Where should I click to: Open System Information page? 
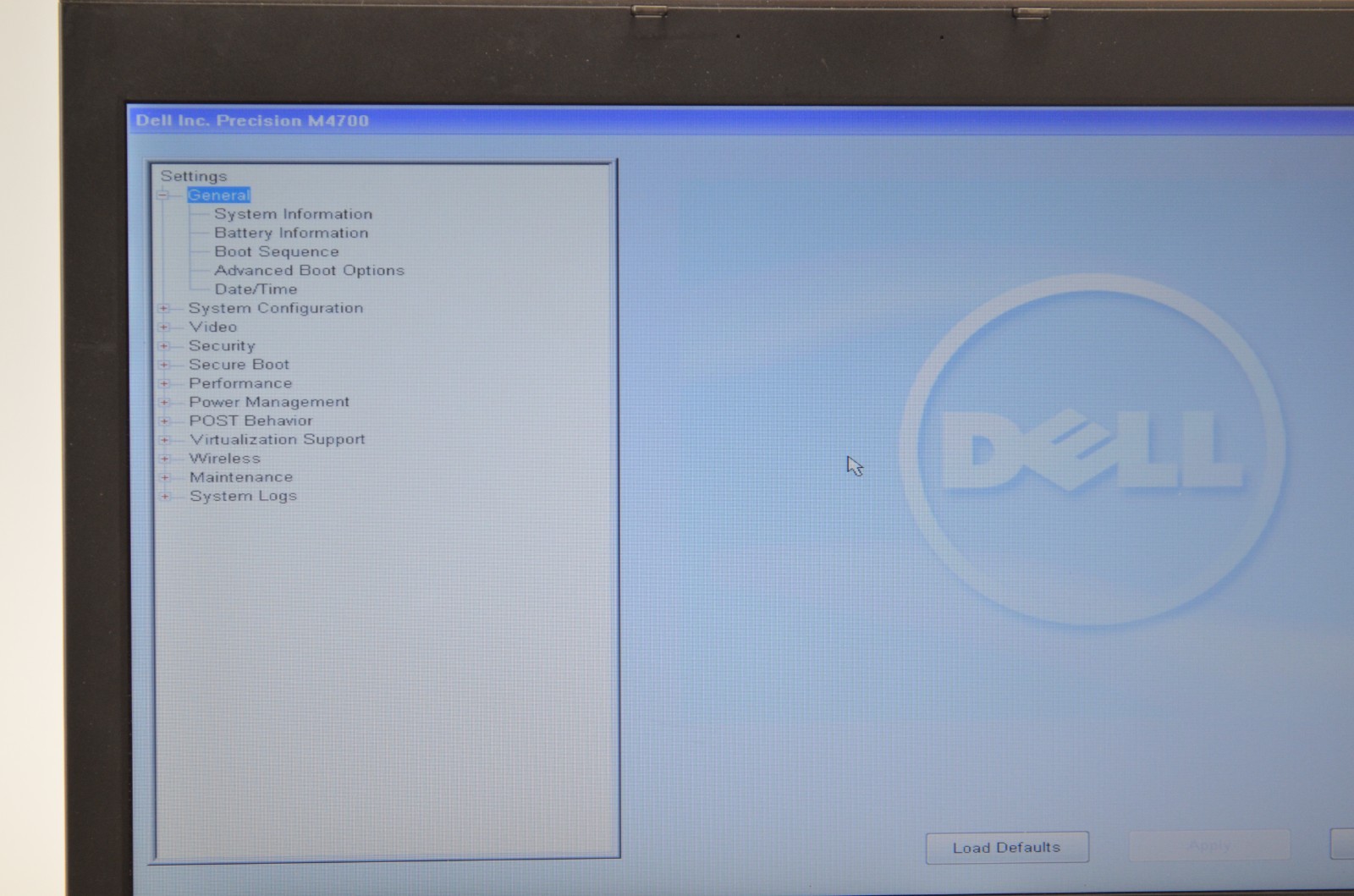point(293,214)
